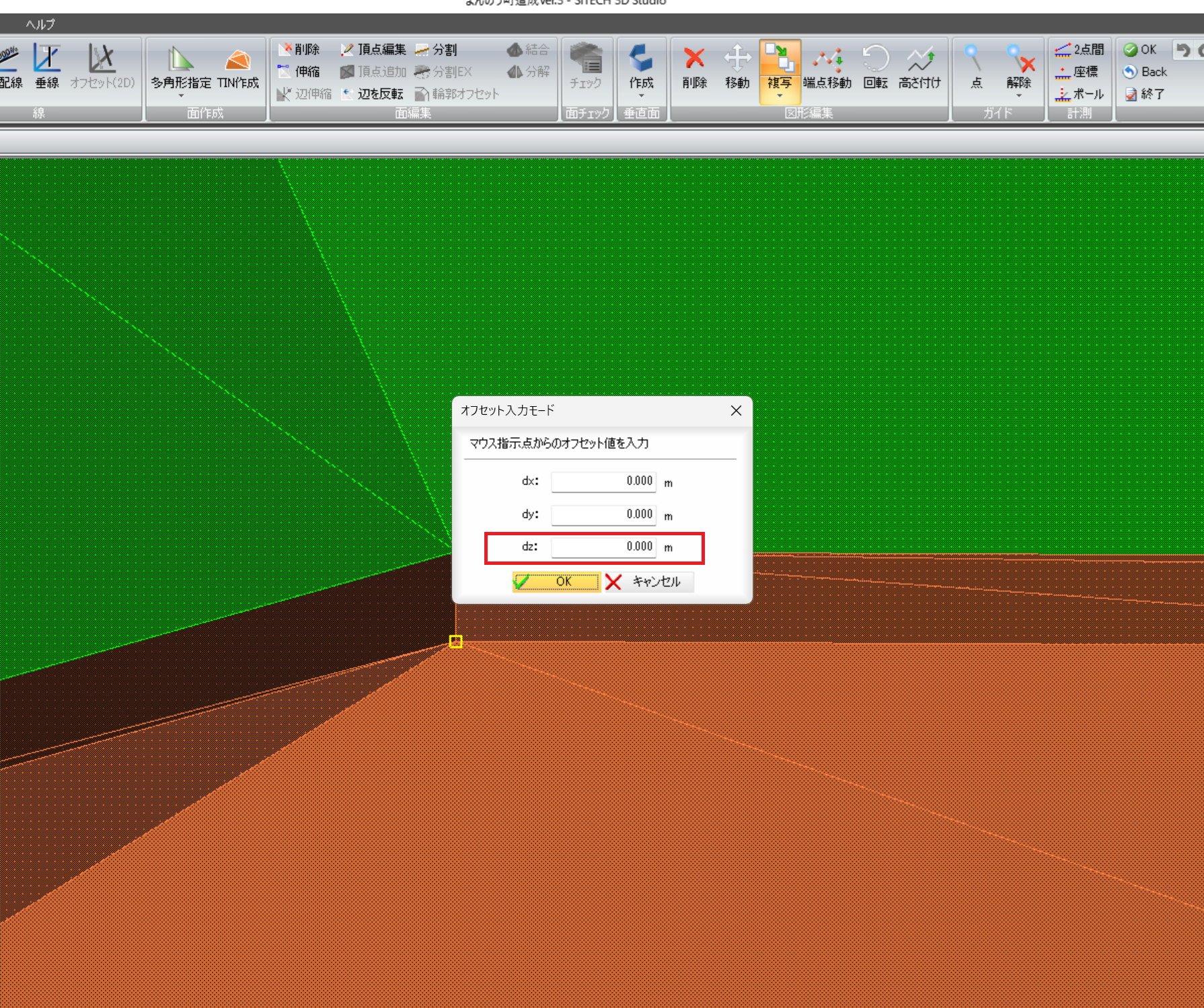Select the 移動 move tool
Image resolution: width=1204 pixels, height=1008 pixels.
tap(737, 67)
